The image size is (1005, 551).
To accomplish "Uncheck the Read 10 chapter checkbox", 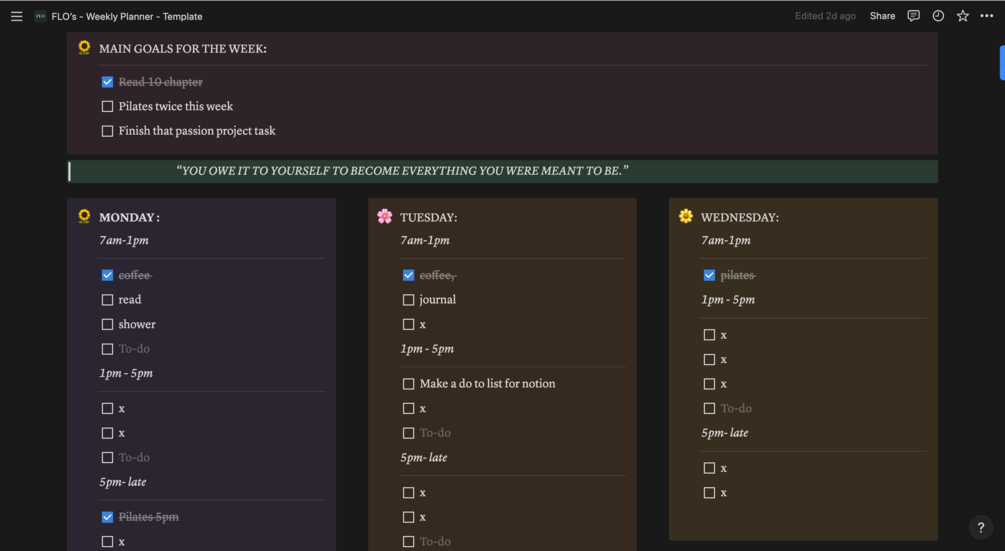I will pos(107,82).
